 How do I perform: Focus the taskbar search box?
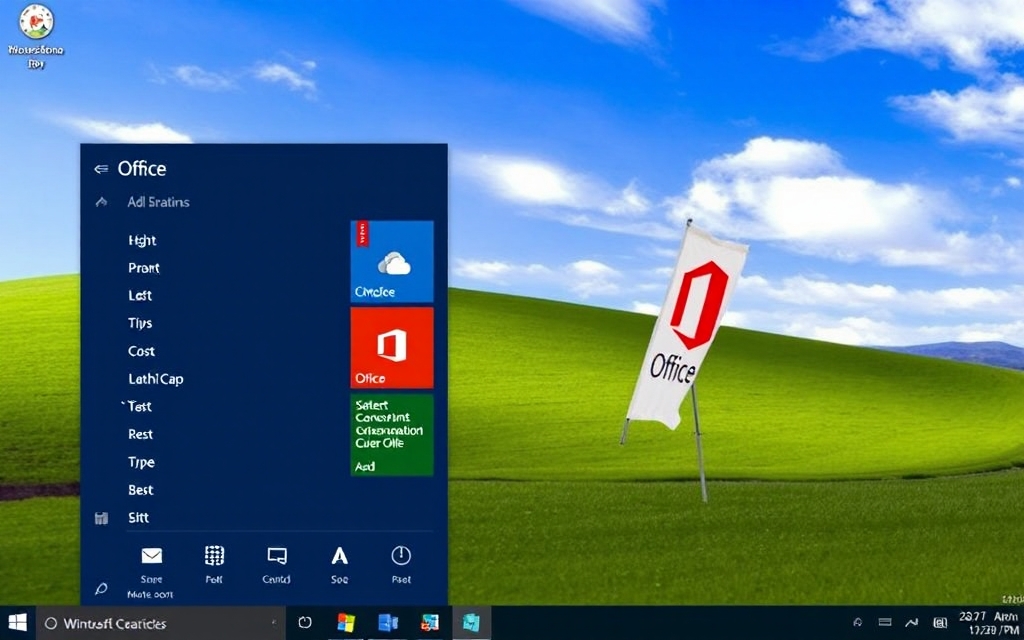[161, 624]
